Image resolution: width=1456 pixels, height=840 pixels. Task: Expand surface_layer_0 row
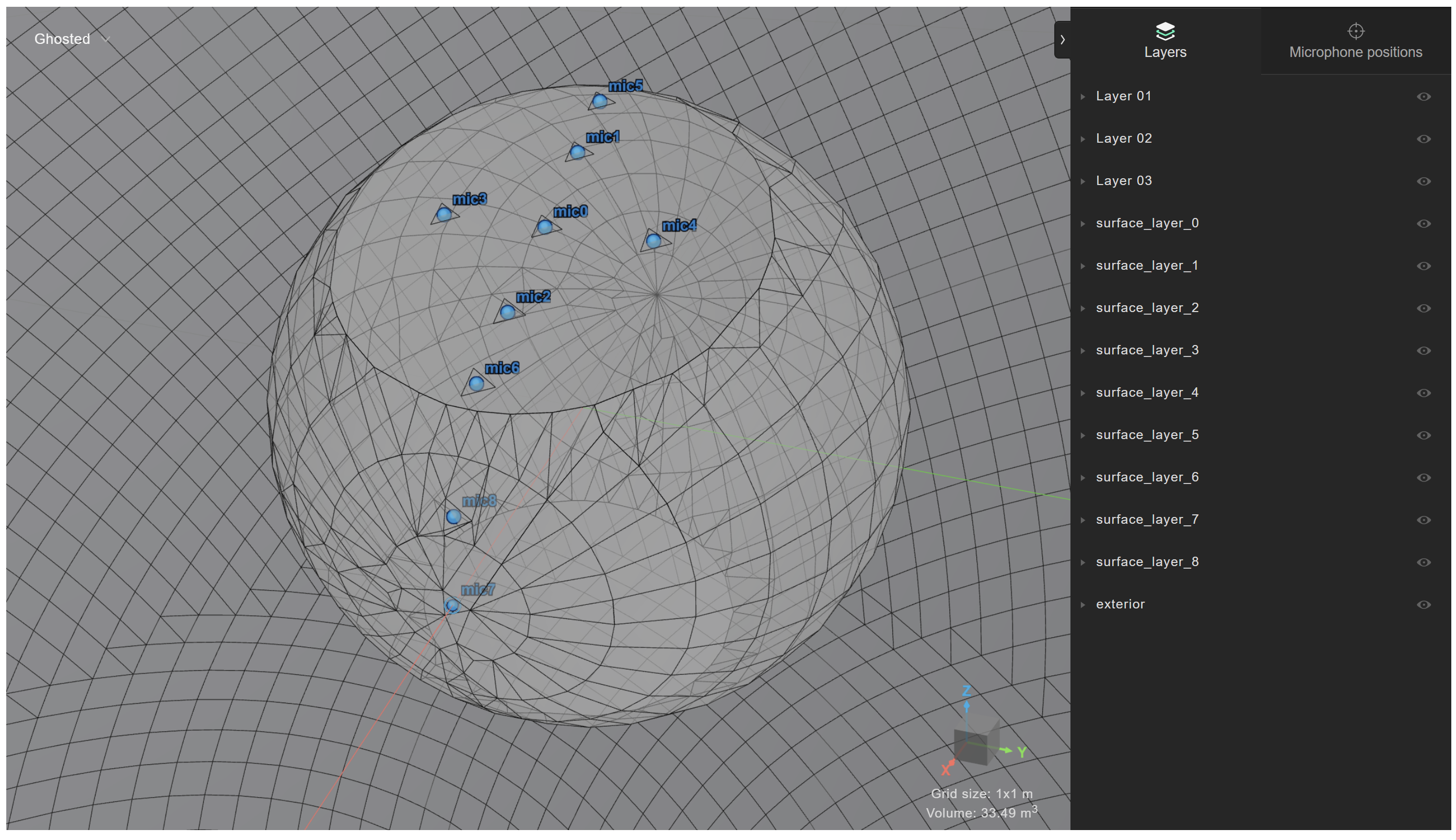click(1083, 224)
